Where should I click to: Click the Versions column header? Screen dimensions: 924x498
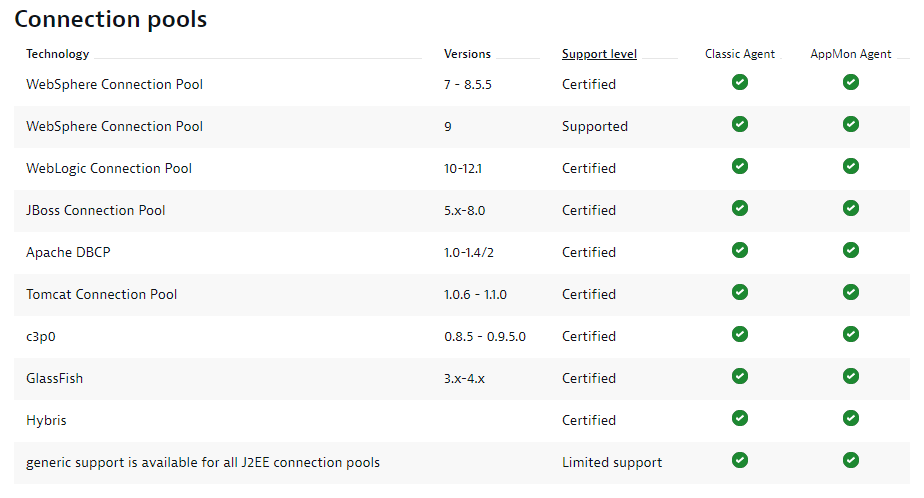467,54
